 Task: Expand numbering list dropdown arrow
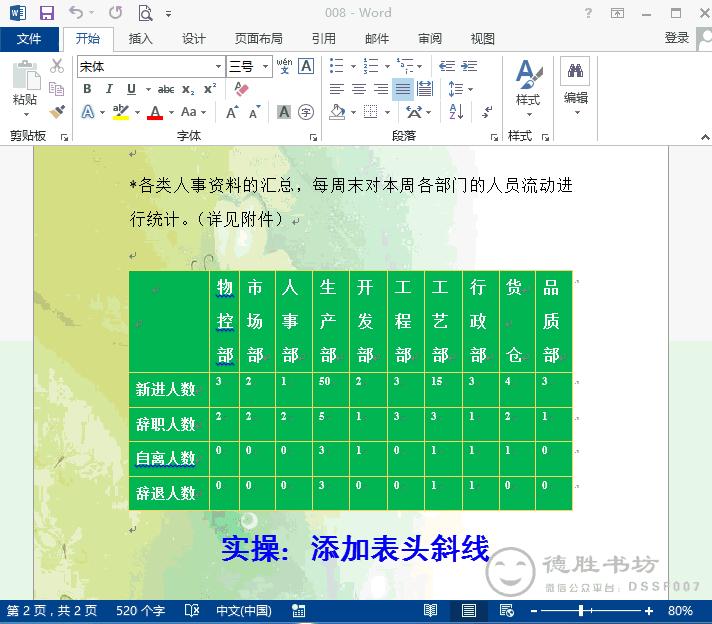(x=387, y=67)
